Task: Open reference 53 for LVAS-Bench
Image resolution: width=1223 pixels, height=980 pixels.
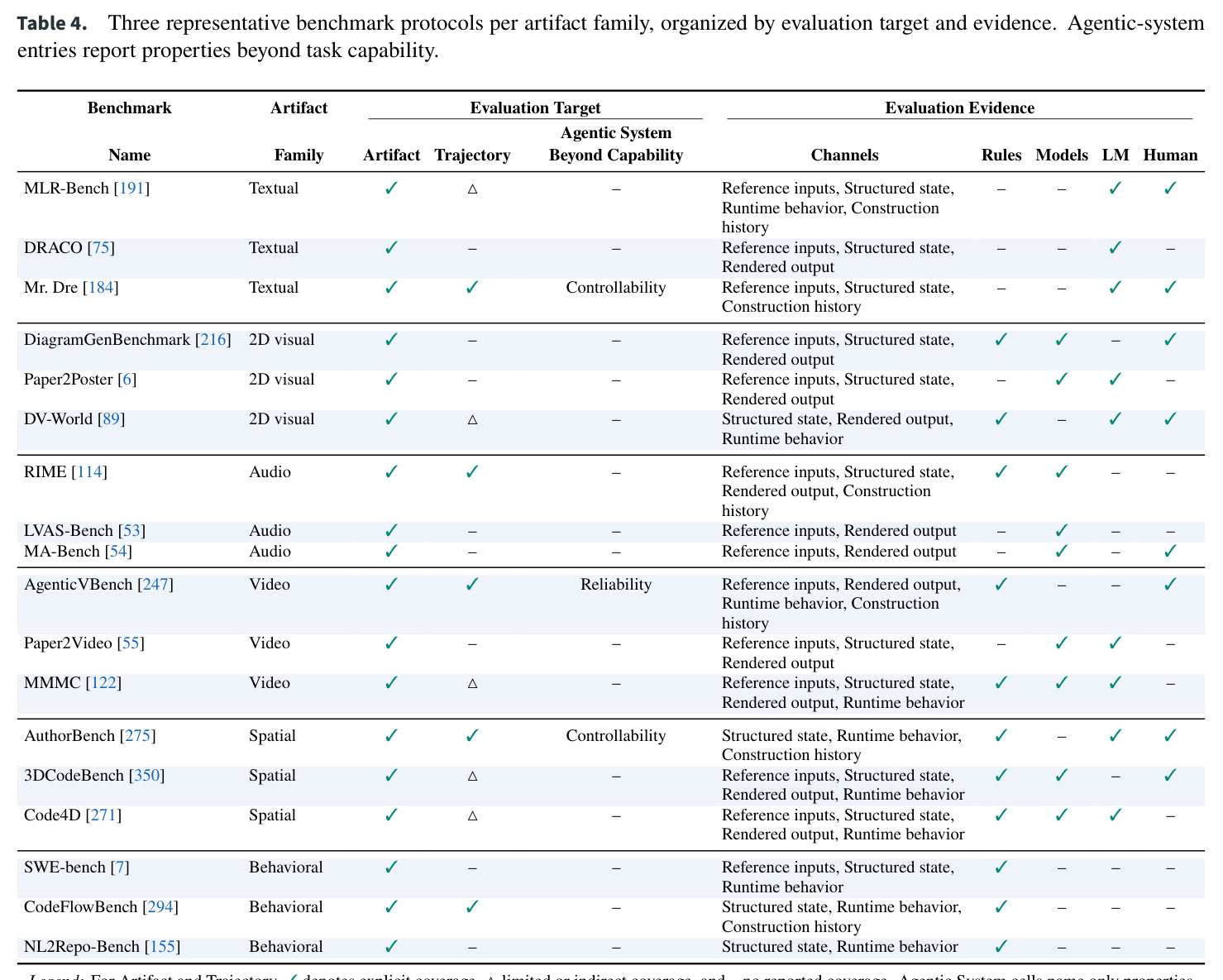Action: coord(131,531)
